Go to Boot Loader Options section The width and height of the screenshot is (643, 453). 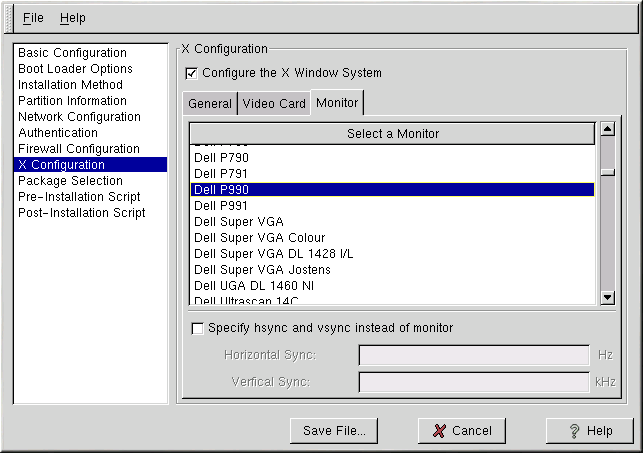(x=75, y=69)
